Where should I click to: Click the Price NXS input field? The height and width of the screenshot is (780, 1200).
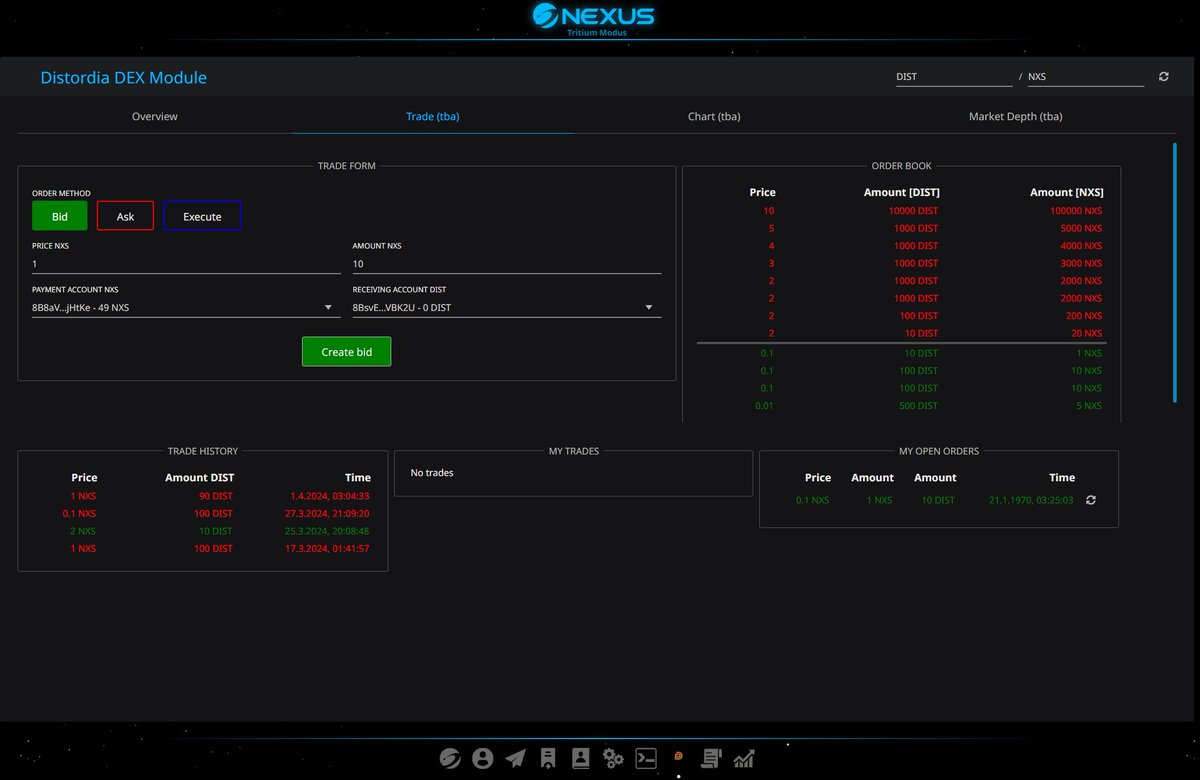186,264
